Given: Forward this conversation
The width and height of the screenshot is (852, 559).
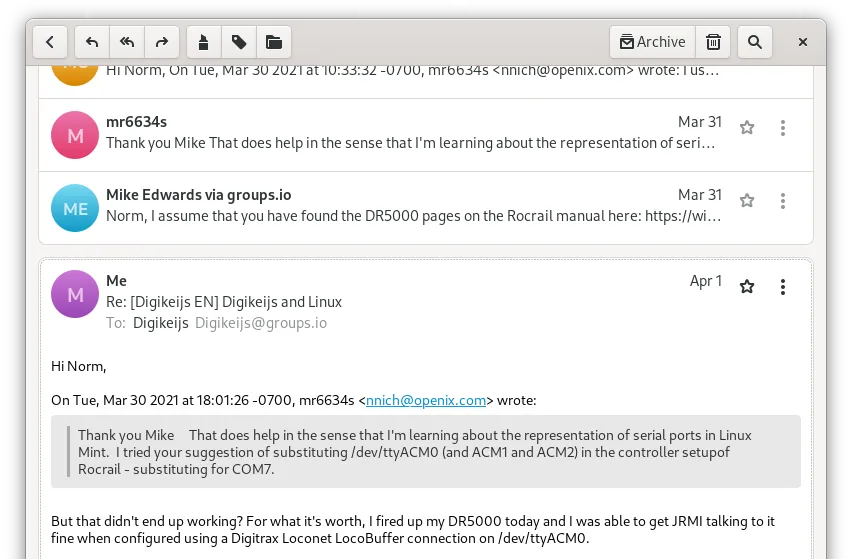Looking at the screenshot, I should point(162,42).
